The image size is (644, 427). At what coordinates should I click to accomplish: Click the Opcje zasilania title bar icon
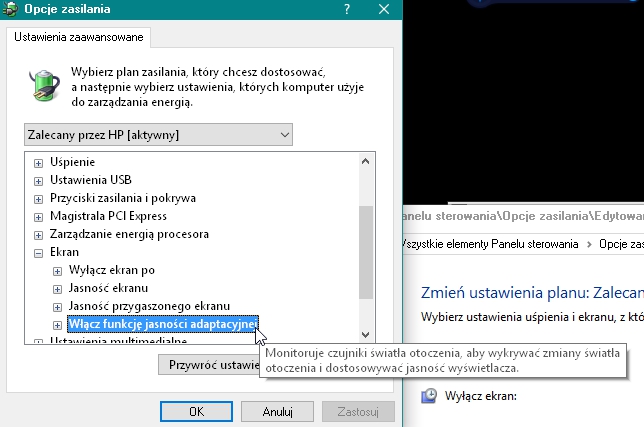(10, 9)
